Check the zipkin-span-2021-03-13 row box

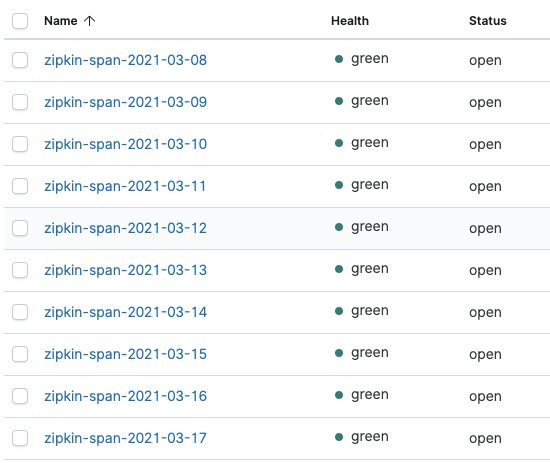click(x=20, y=270)
